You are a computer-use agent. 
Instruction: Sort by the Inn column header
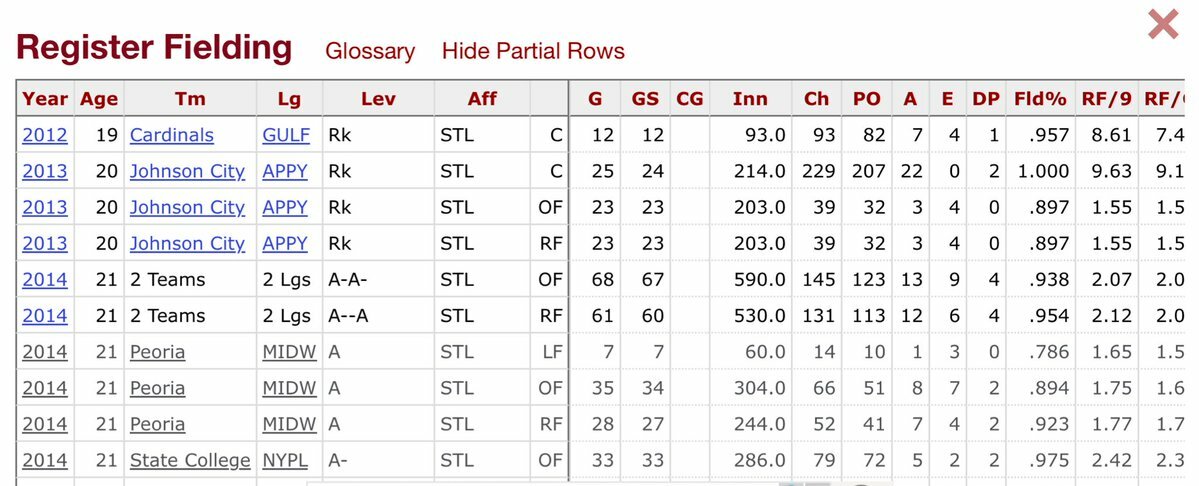(750, 98)
